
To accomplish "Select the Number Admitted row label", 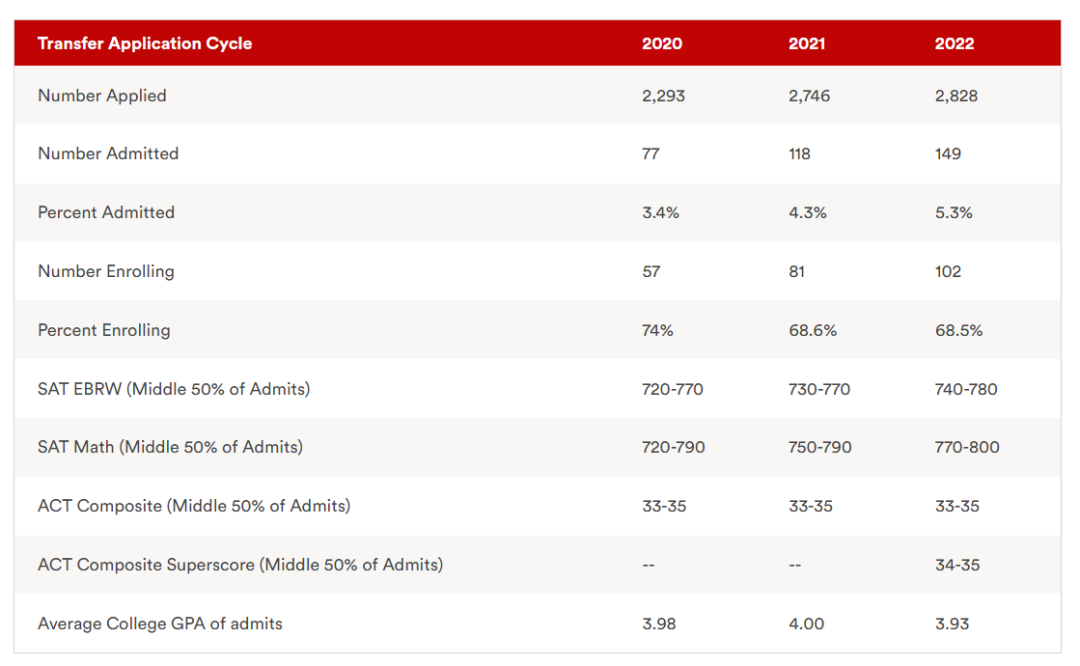I will 108,154.
